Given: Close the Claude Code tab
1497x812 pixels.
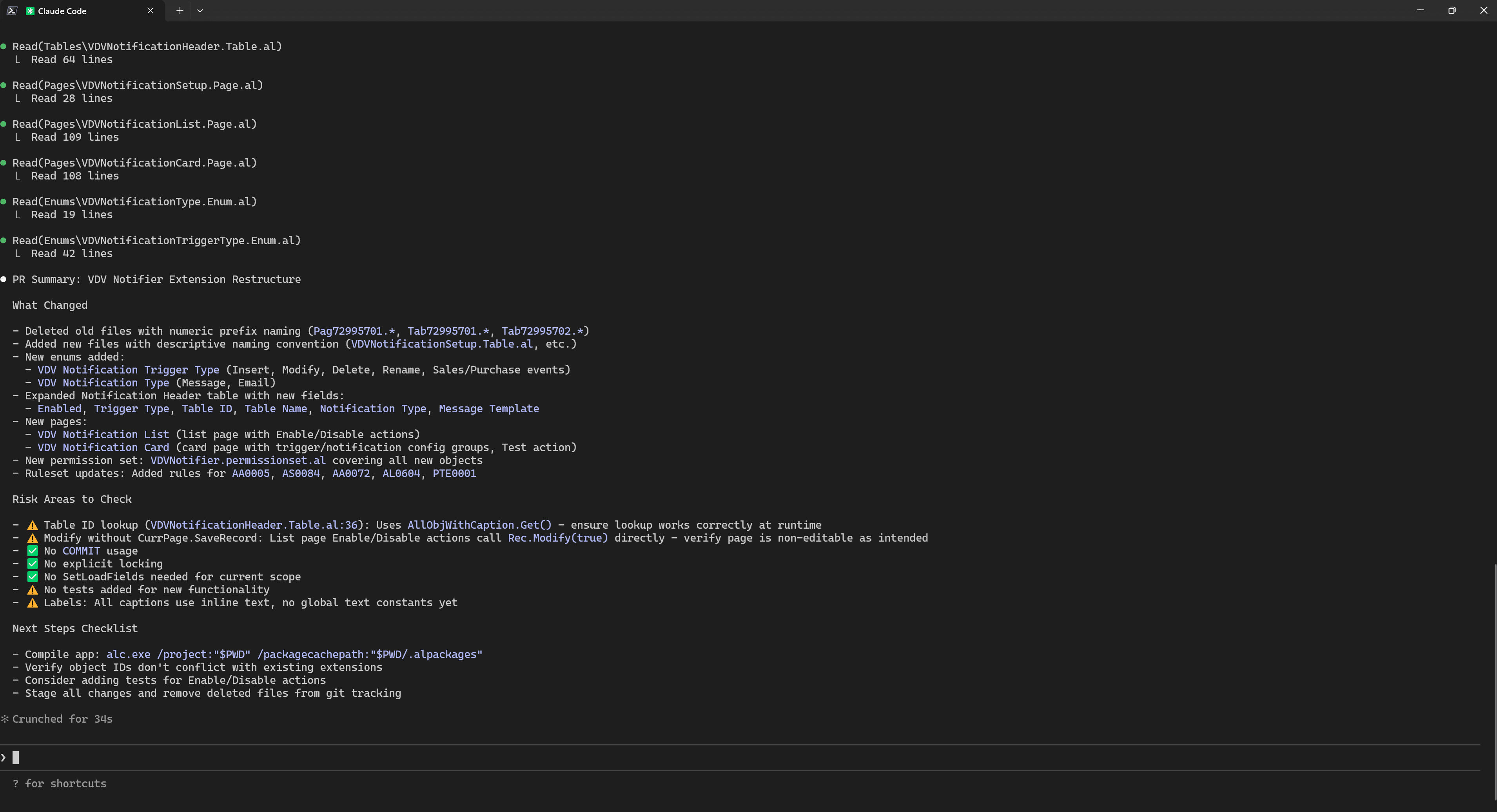Looking at the screenshot, I should (151, 11).
